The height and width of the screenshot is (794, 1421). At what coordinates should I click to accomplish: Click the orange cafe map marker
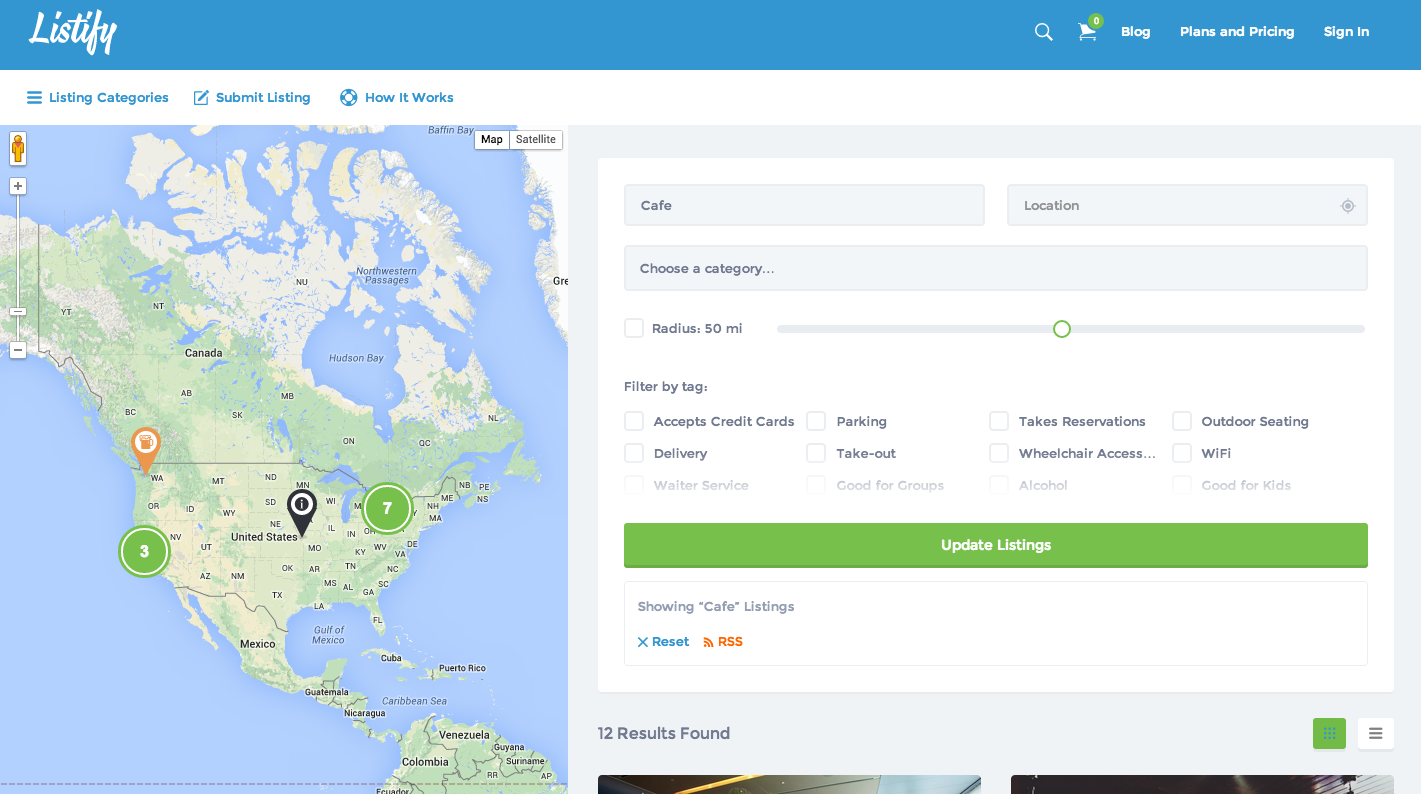click(x=146, y=446)
